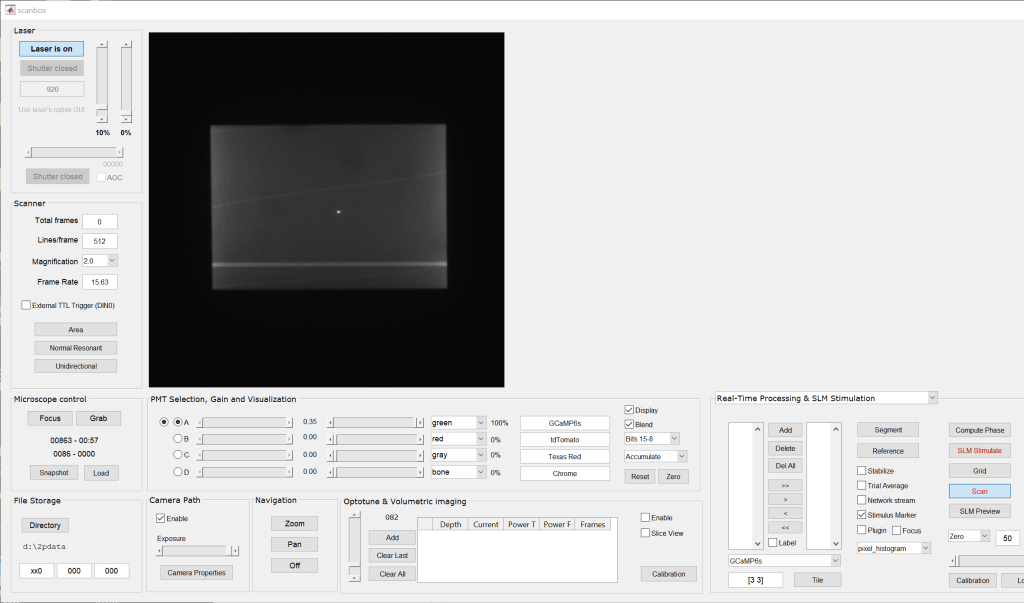Image resolution: width=1024 pixels, height=603 pixels.
Task: Toggle the "Laser is on" button
Action: (51, 48)
